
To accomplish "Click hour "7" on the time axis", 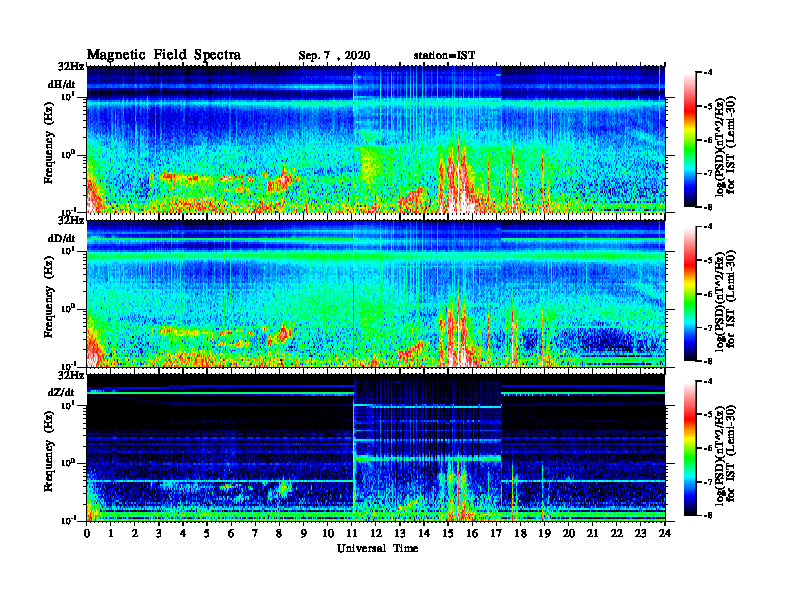I will [x=256, y=533].
